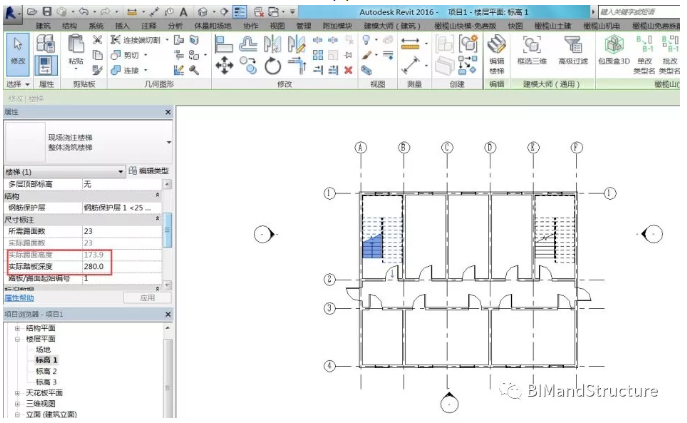Click the 实际踏板深度 value field 280.0
Screen dimensions: 687x423
(x=122, y=267)
